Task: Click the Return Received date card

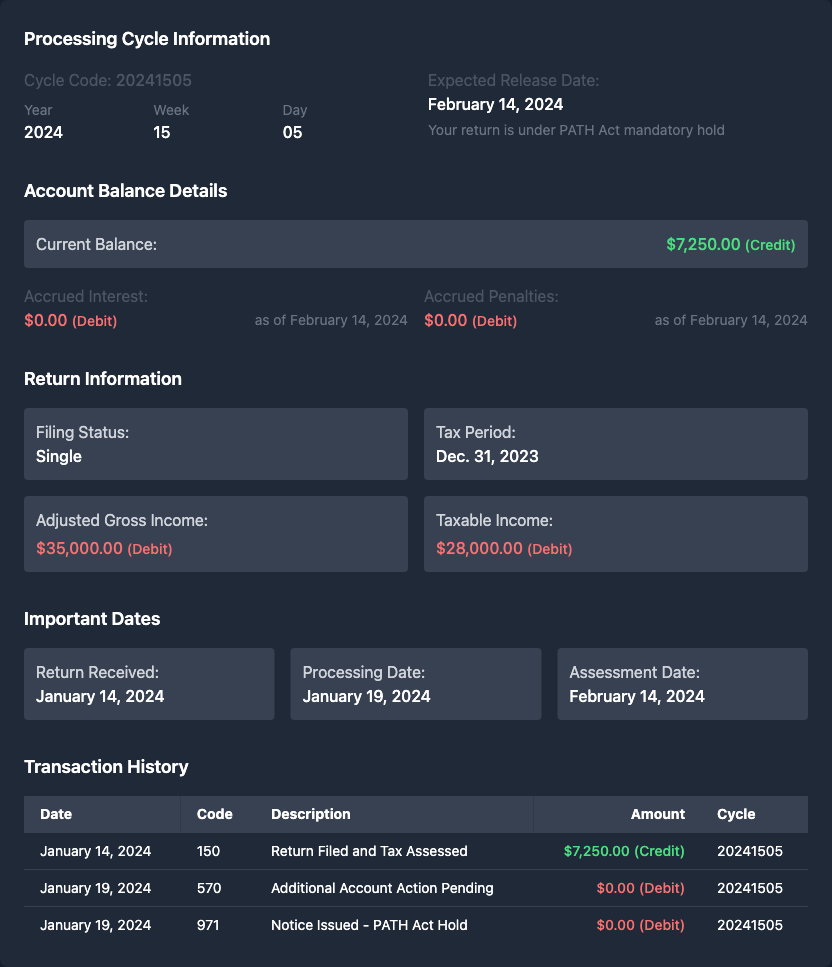Action: [x=149, y=684]
